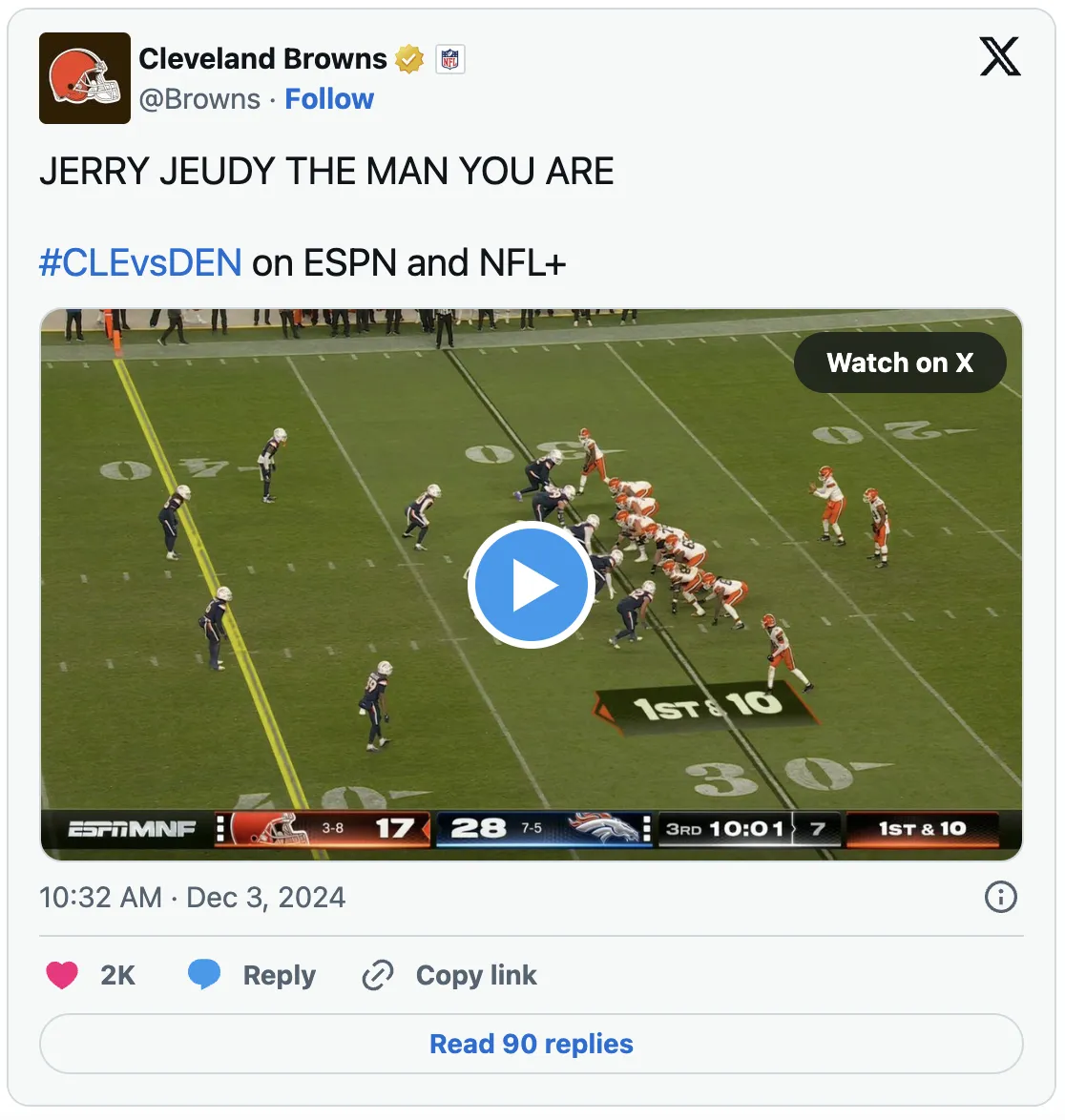Click the X logo icon
Image resolution: width=1065 pixels, height=1120 pixels.
coord(999,56)
